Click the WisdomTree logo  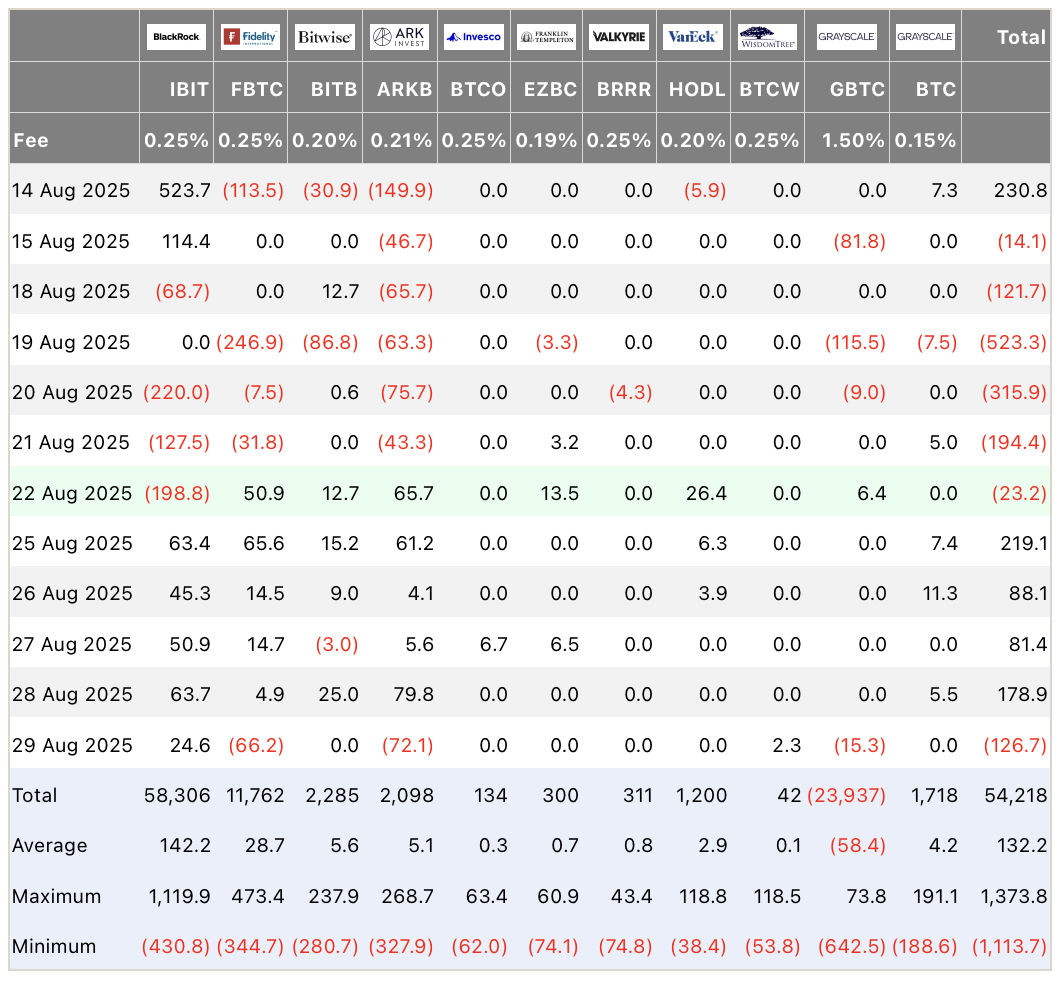coord(768,37)
